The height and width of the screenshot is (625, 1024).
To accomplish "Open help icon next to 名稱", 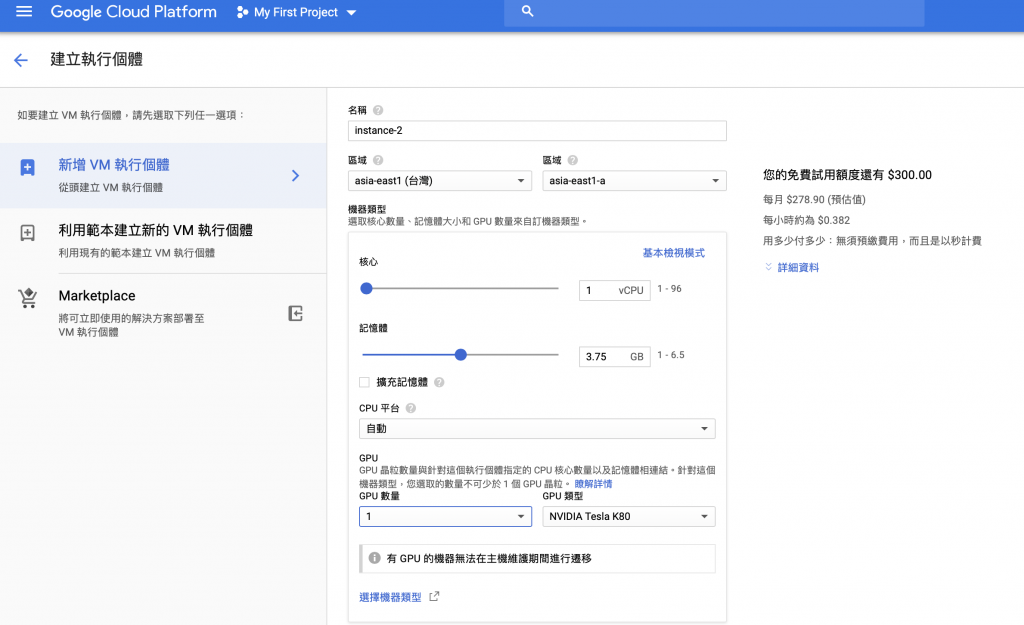I will pyautogui.click(x=378, y=110).
